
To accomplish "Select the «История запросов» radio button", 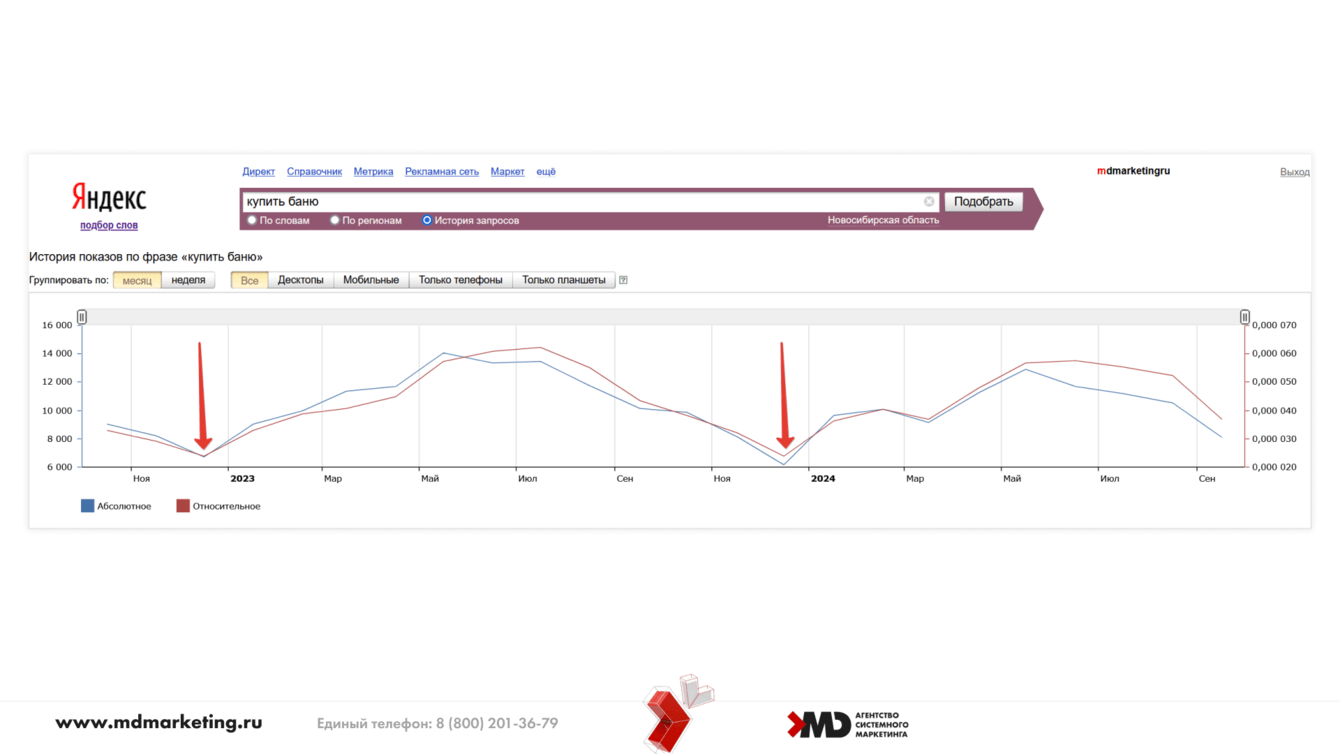I will (427, 220).
